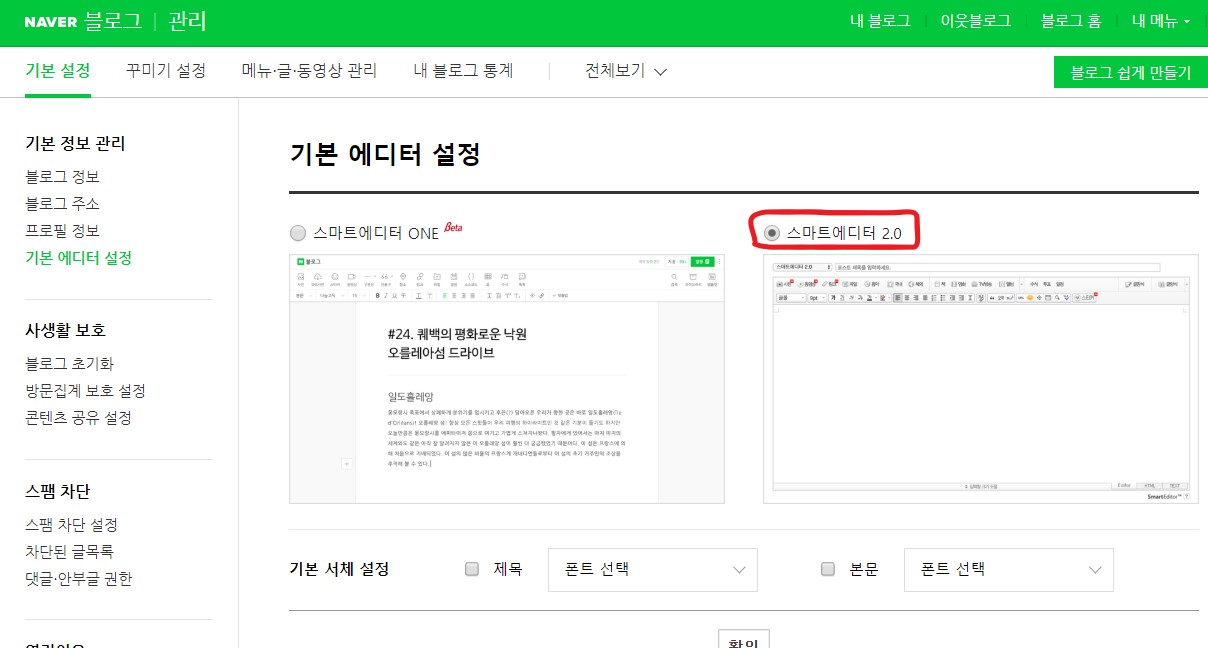Click the 관리 header text
The height and width of the screenshot is (648, 1208).
click(x=188, y=21)
